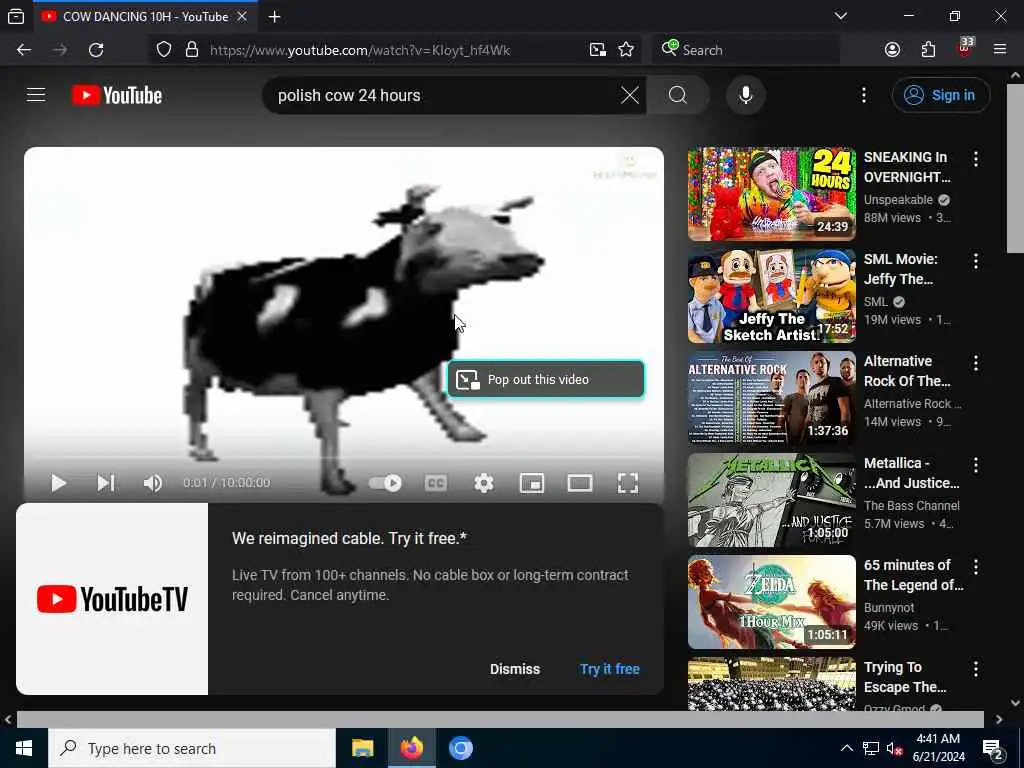Open Metallica And Justice thumbnail
This screenshot has height=768, width=1024.
[772, 500]
